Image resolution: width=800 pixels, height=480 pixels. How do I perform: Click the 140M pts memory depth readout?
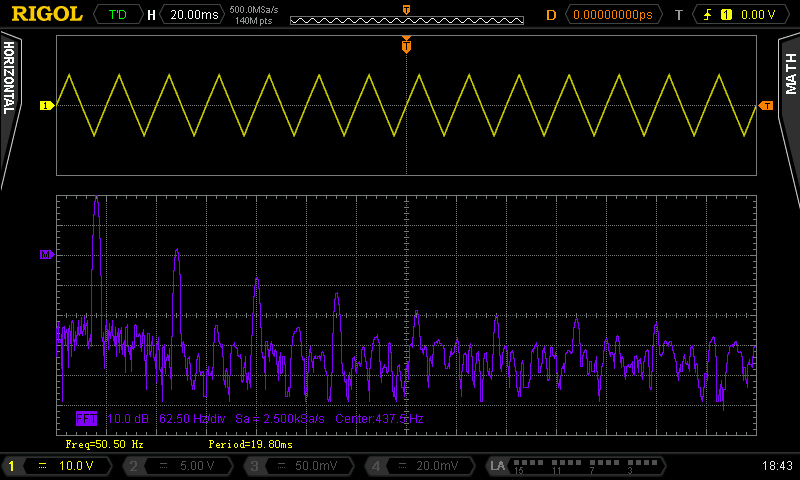click(254, 21)
